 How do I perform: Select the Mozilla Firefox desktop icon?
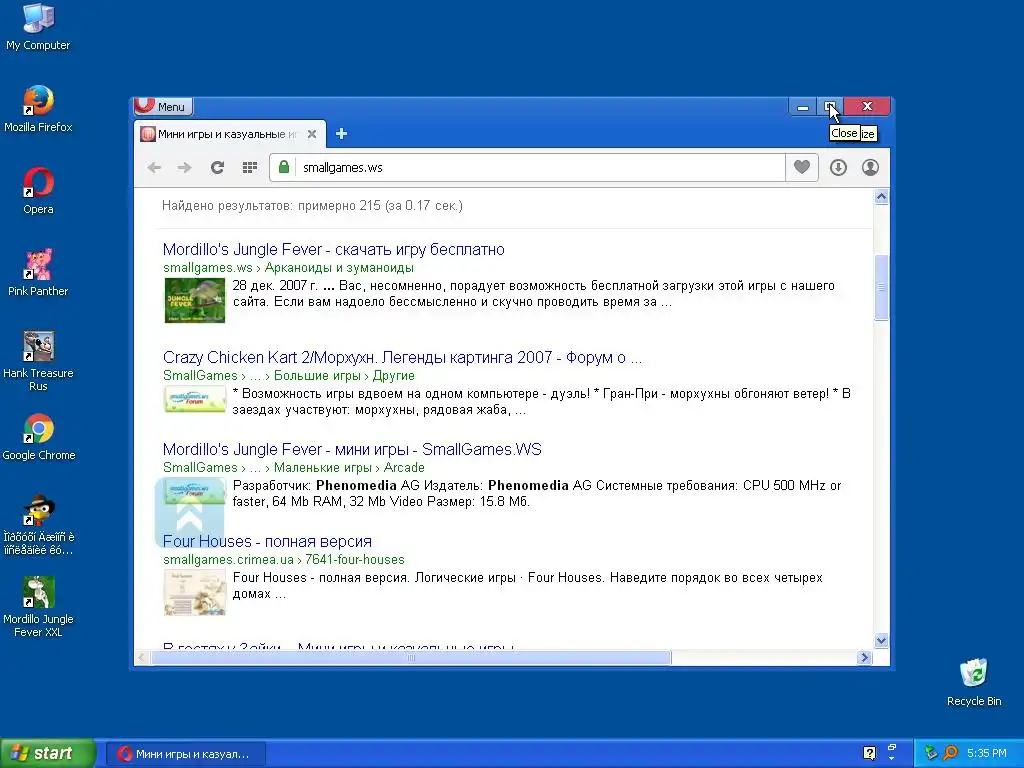click(x=38, y=109)
